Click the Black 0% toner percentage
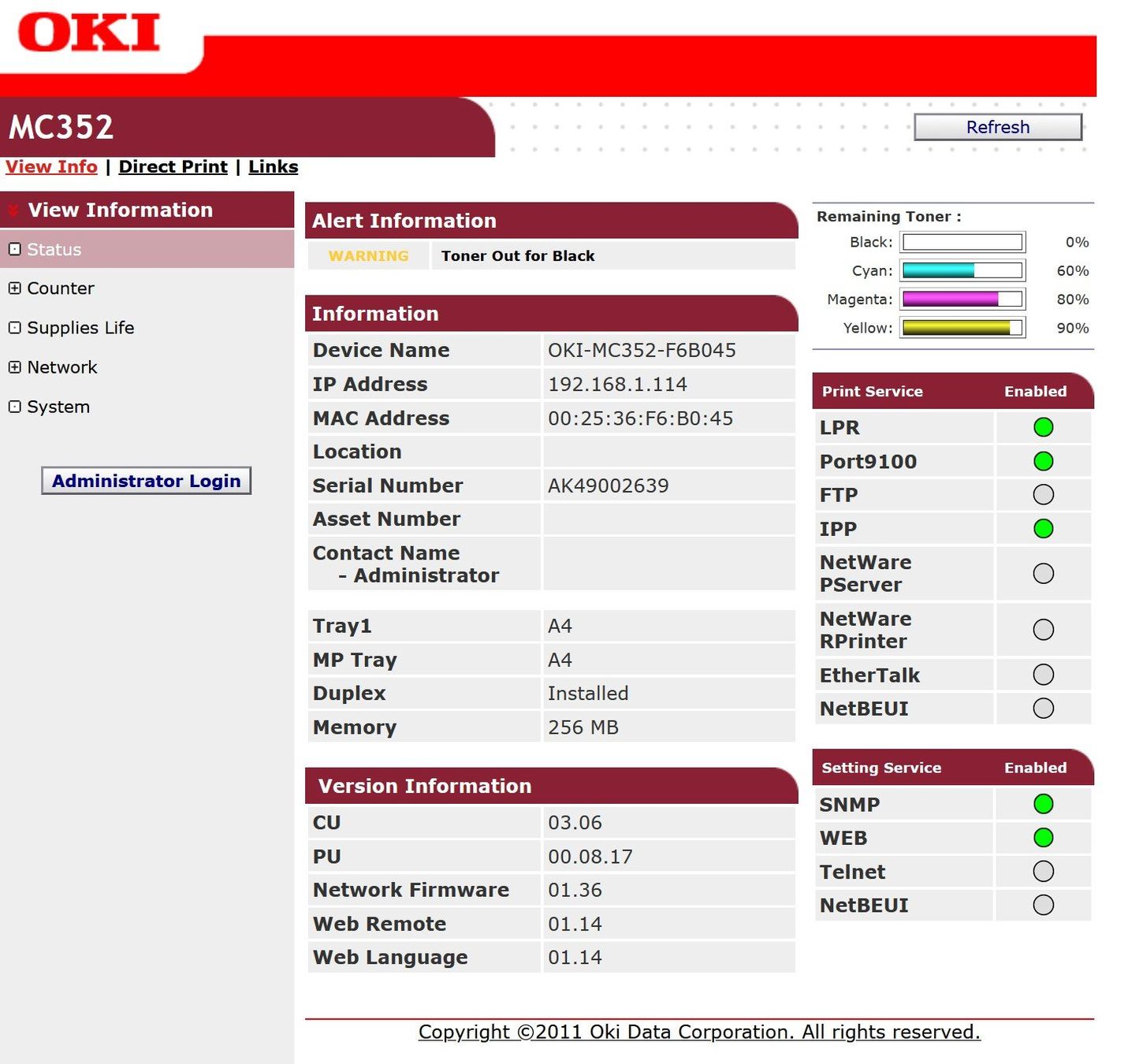The image size is (1128, 1064). pos(1077,242)
